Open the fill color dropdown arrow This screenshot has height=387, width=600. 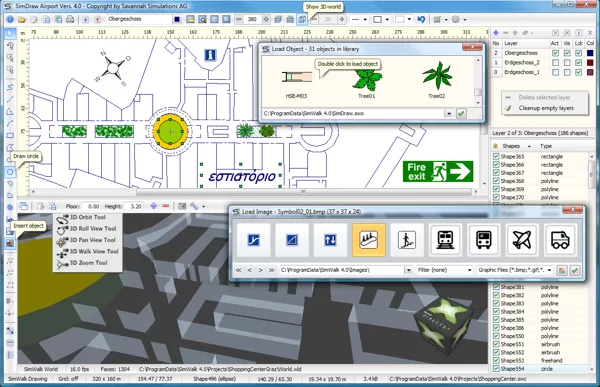[409, 19]
